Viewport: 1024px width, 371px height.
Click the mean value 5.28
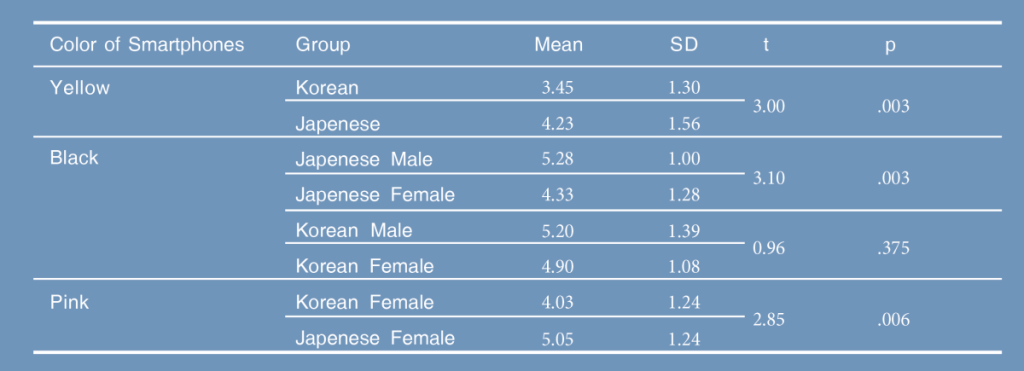pyautogui.click(x=558, y=159)
